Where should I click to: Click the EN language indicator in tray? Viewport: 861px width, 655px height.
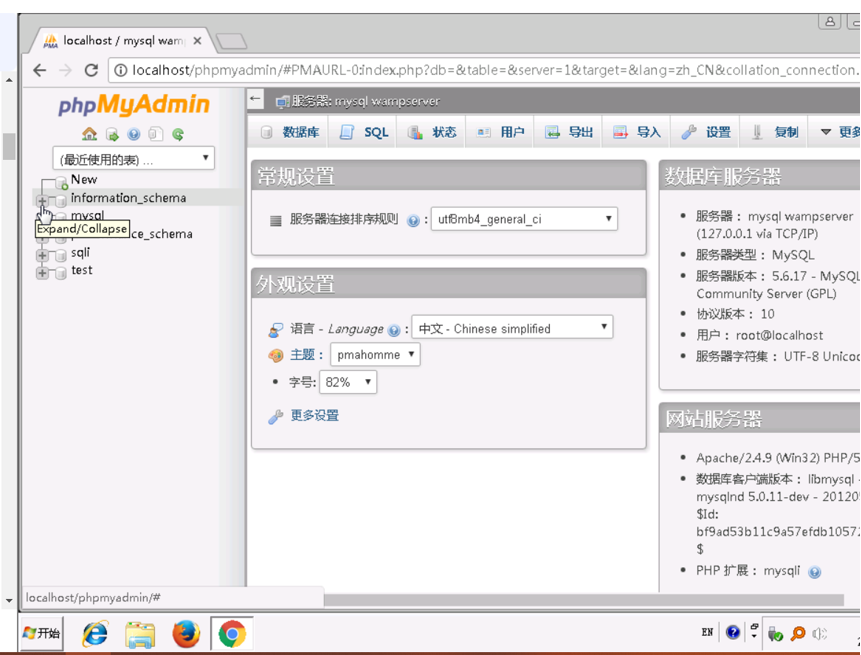click(707, 632)
